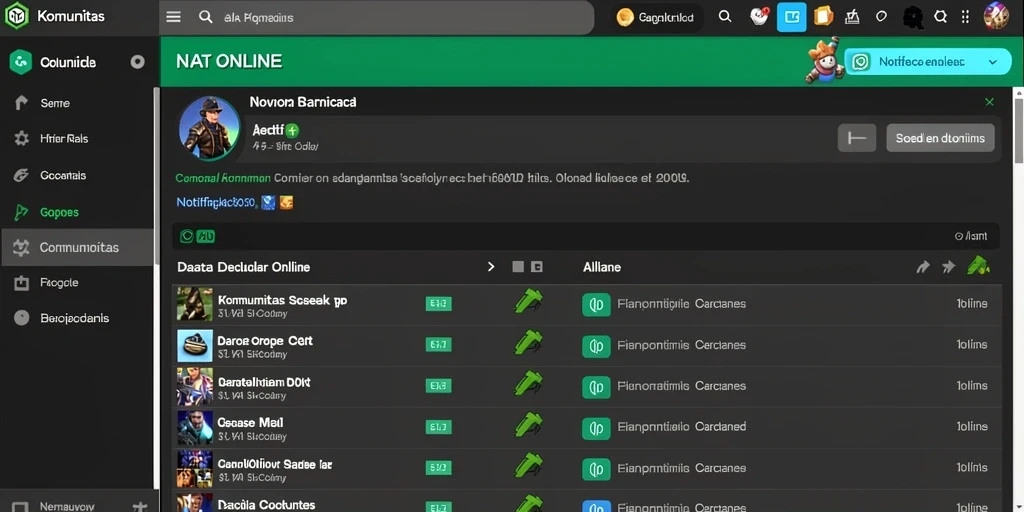Click the Canol/Oliout Sadse lar row title

coord(275,464)
